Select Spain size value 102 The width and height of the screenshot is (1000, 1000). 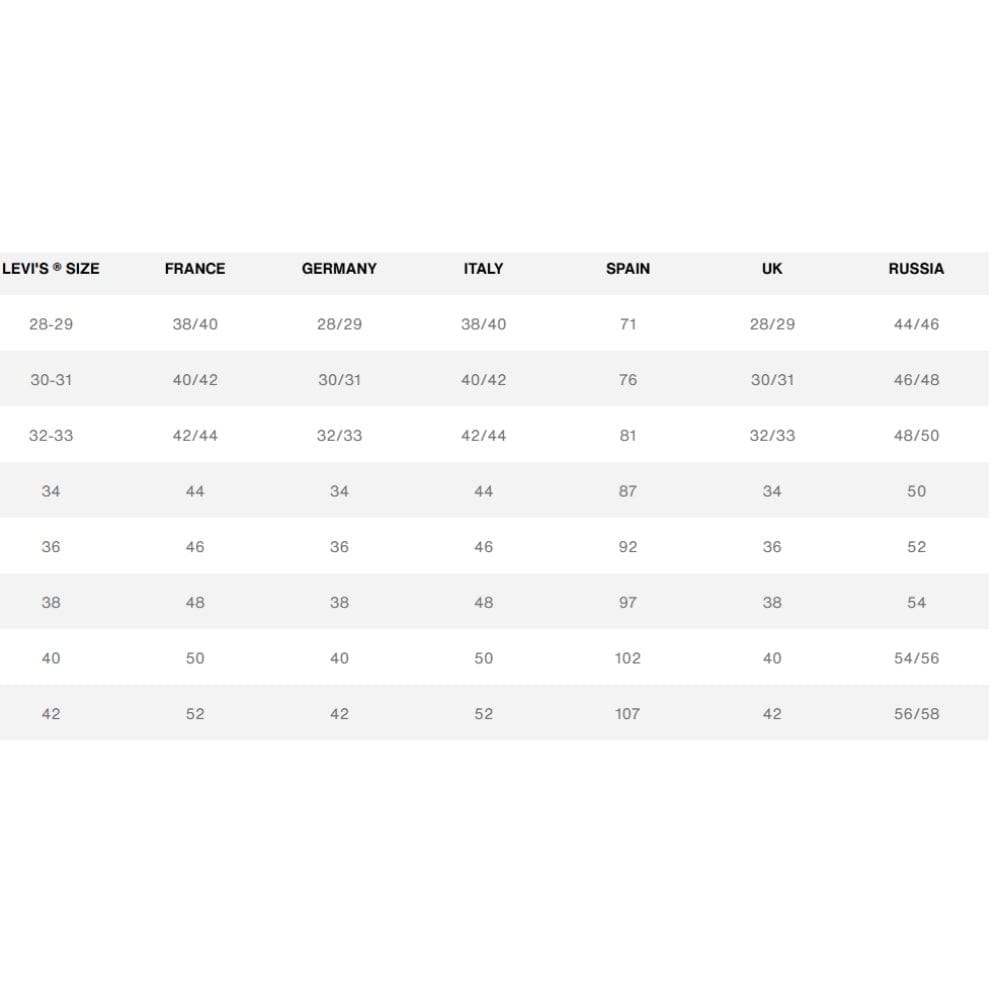[628, 658]
